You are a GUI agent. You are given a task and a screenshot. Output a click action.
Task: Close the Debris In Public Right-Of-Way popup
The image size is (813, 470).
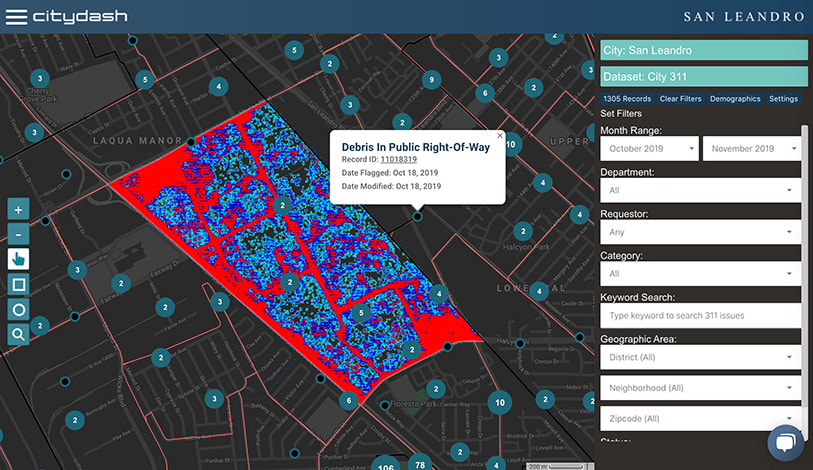point(500,135)
